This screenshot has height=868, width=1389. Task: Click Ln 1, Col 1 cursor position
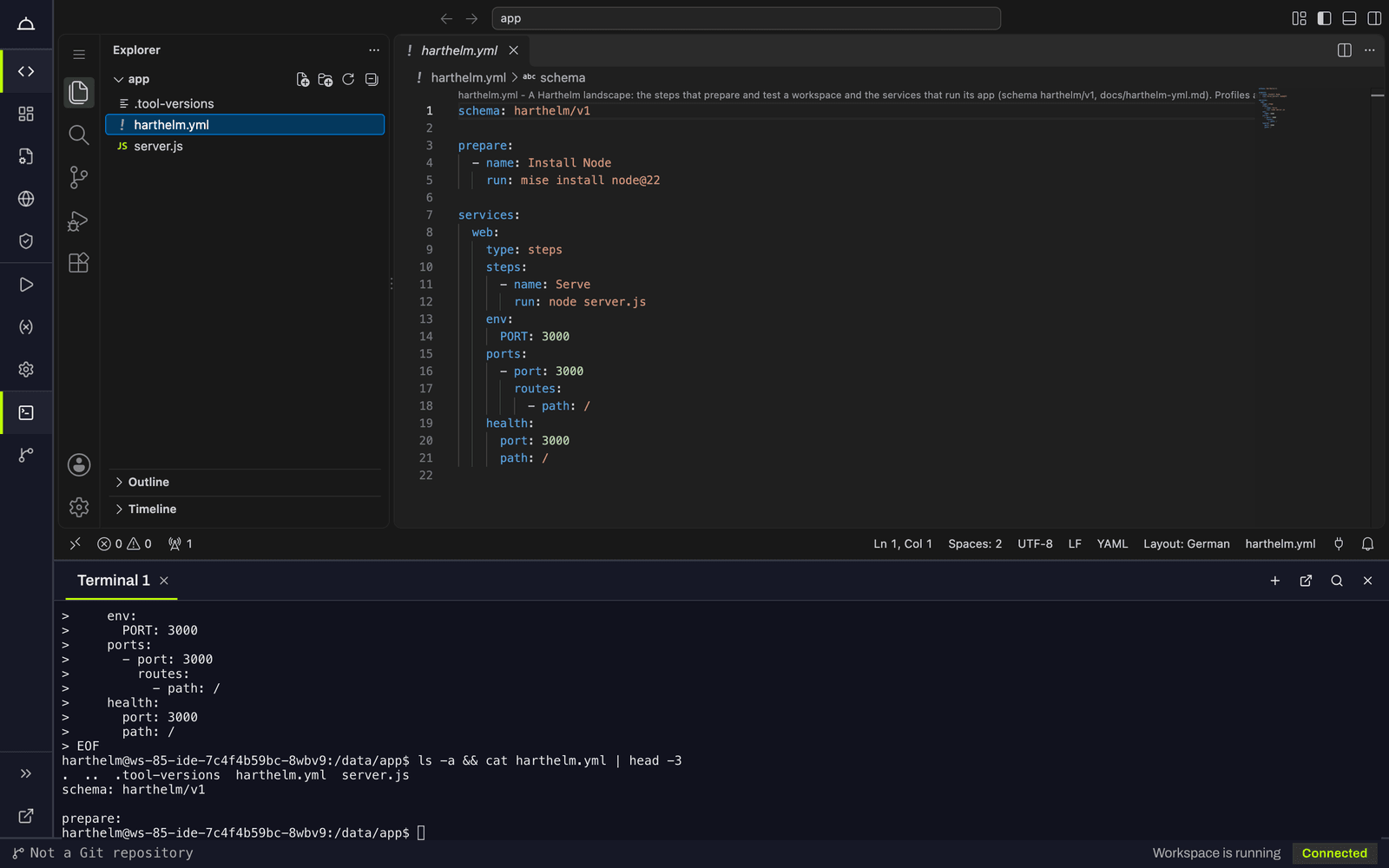click(x=903, y=544)
